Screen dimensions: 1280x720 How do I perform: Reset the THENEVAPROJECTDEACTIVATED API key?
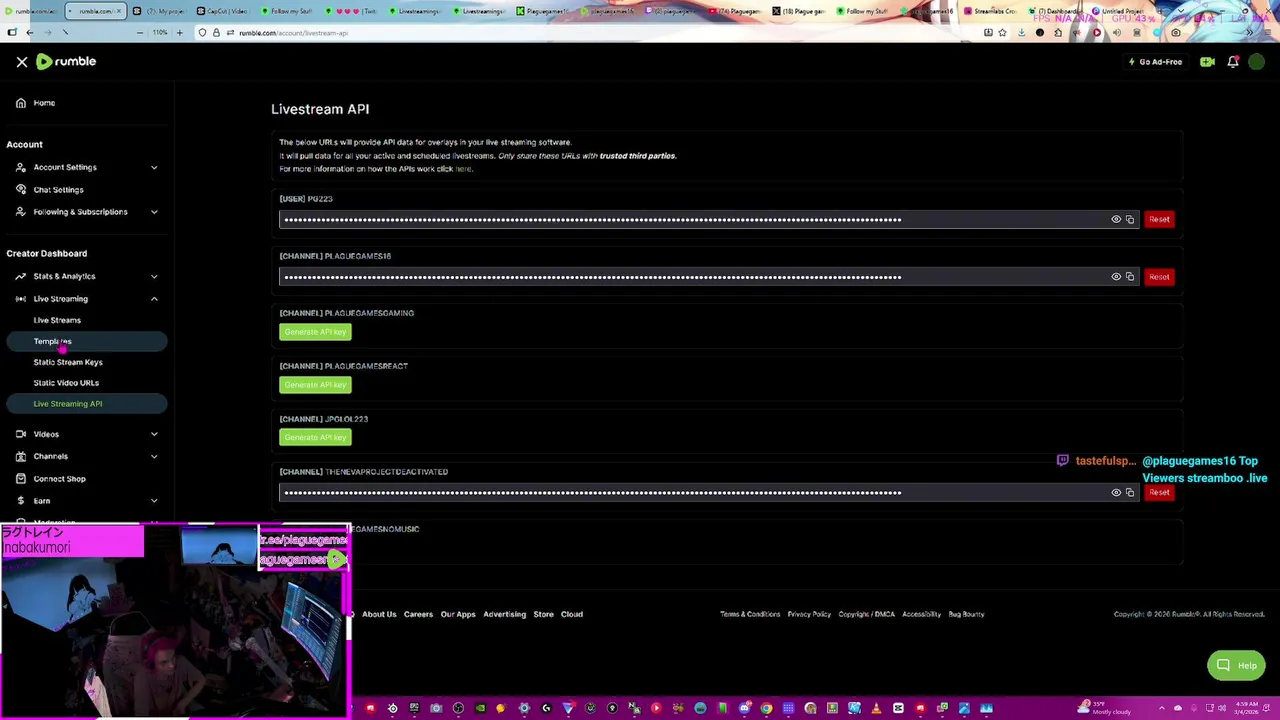click(x=1159, y=493)
